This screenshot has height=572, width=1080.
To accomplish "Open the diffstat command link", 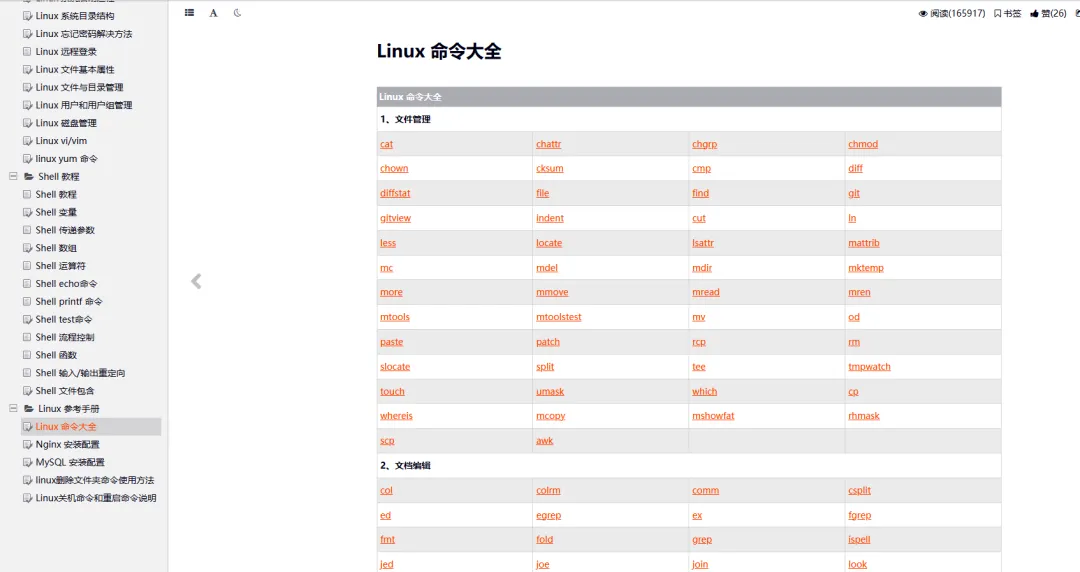I will (x=395, y=193).
